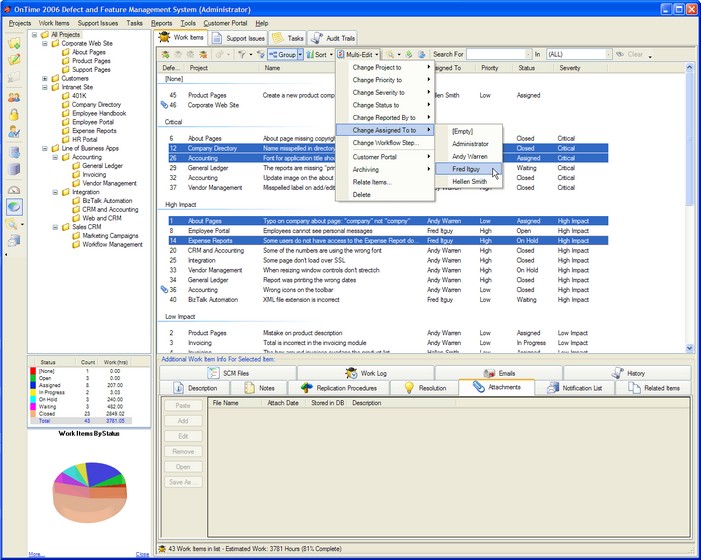Click the add new work item toolbar icon

165,55
